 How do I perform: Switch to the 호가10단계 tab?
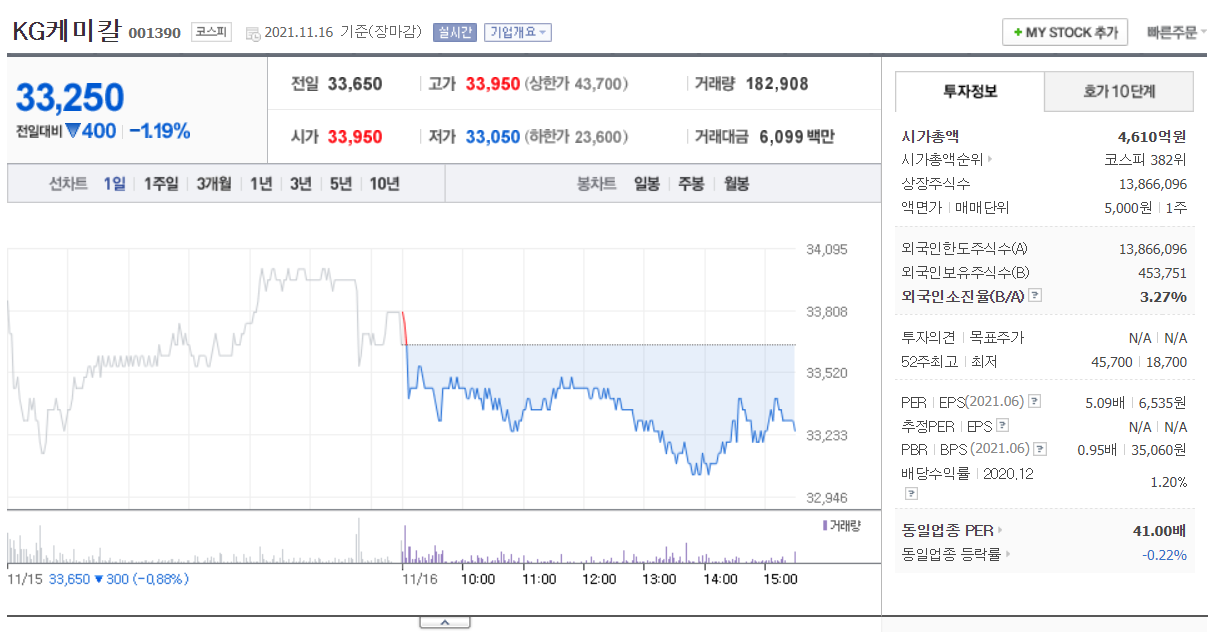pos(1119,91)
